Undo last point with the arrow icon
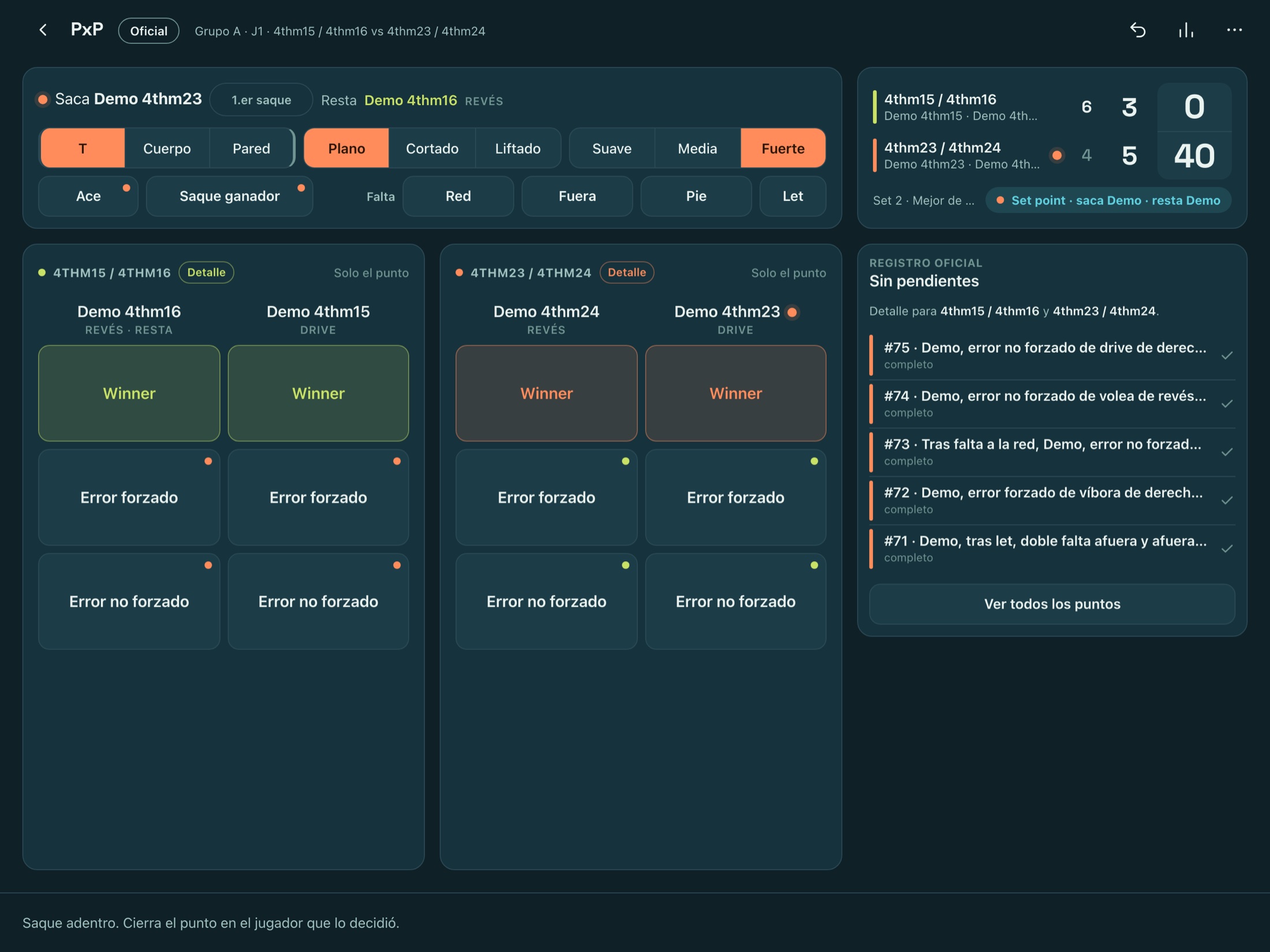Viewport: 1270px width, 952px height. 1138,30
